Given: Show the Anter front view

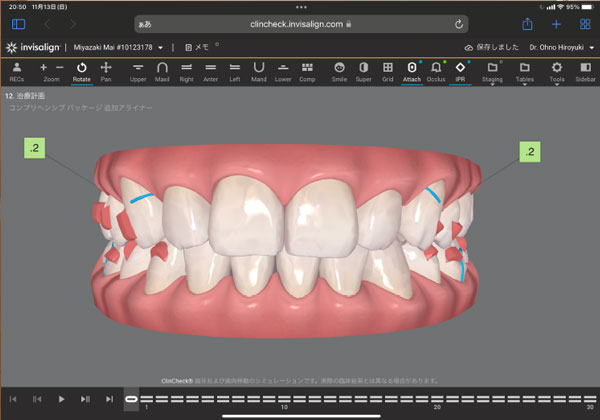Looking at the screenshot, I should (x=210, y=72).
